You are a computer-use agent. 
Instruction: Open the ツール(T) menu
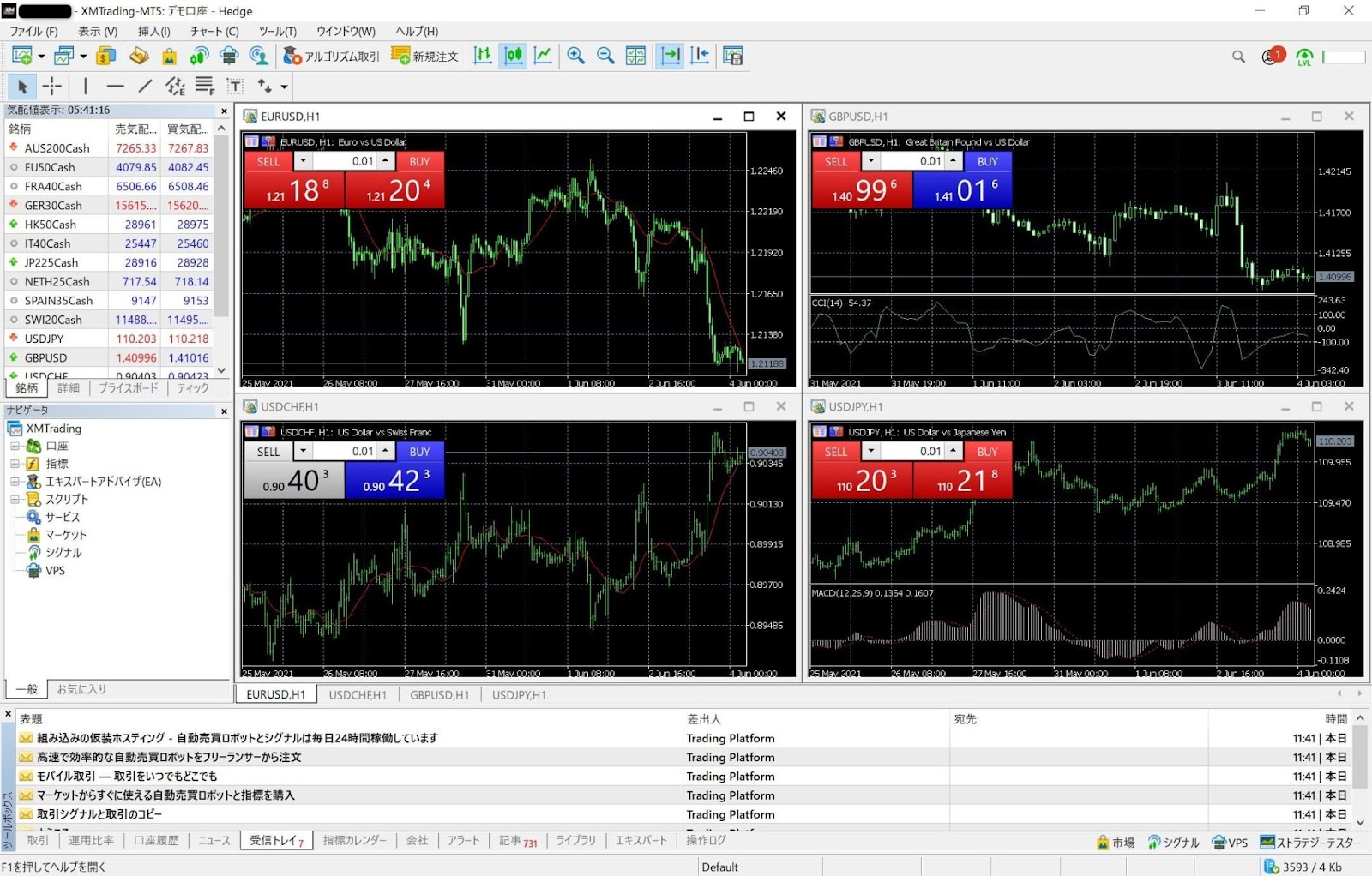[x=277, y=31]
